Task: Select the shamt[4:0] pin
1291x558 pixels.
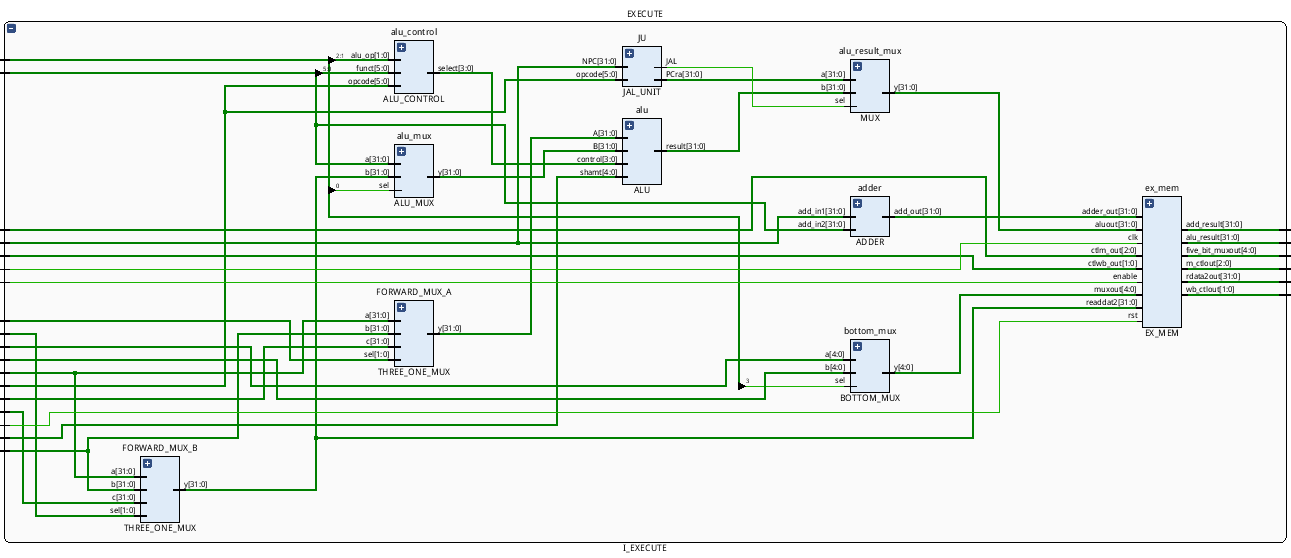Action: 600,172
